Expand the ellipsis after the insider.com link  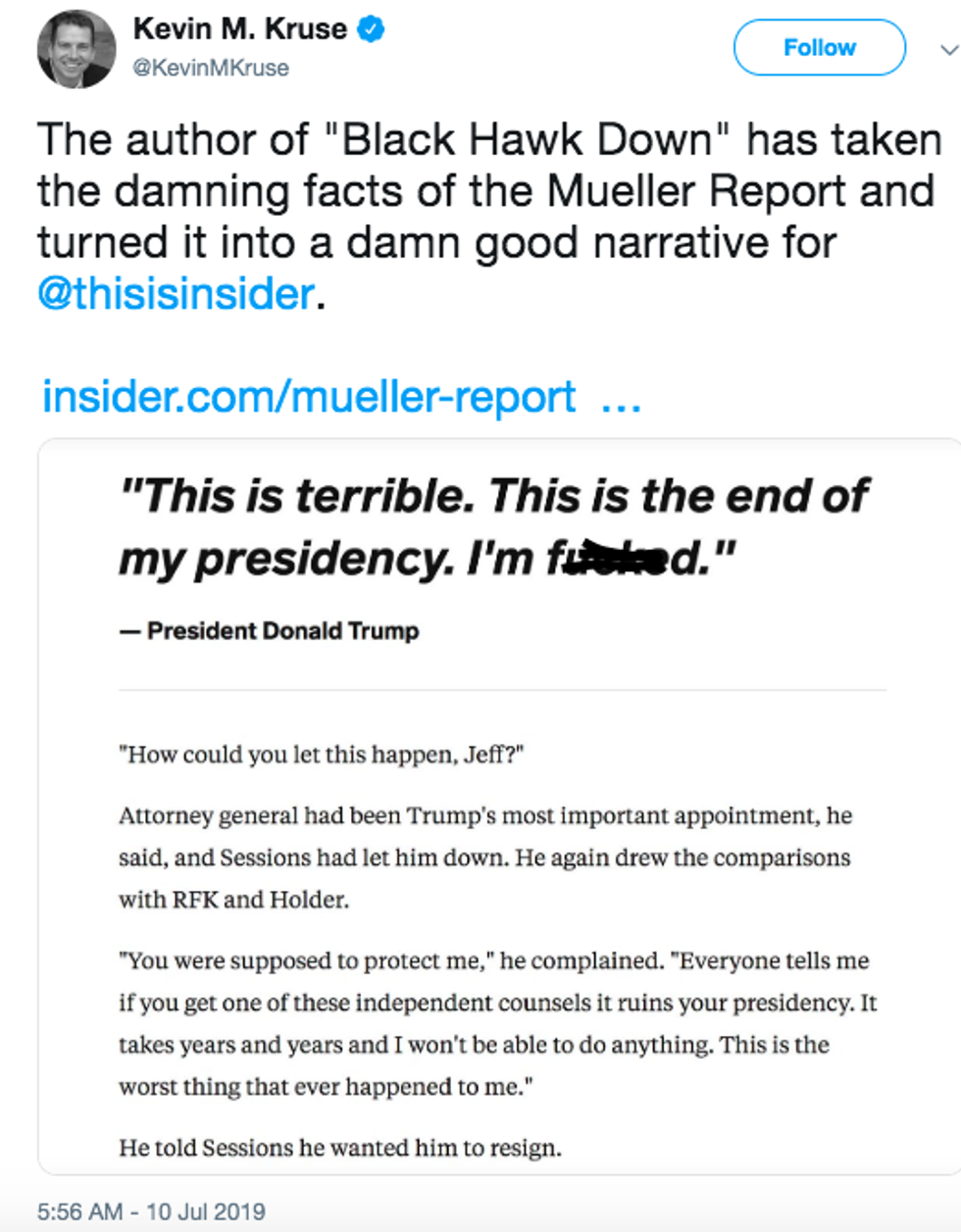[x=621, y=399]
